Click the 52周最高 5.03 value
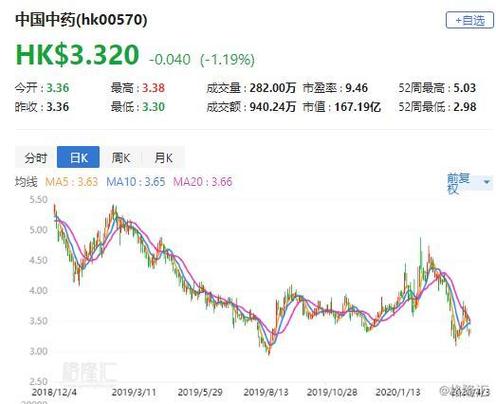This screenshot has height=404, width=496. pos(465,88)
